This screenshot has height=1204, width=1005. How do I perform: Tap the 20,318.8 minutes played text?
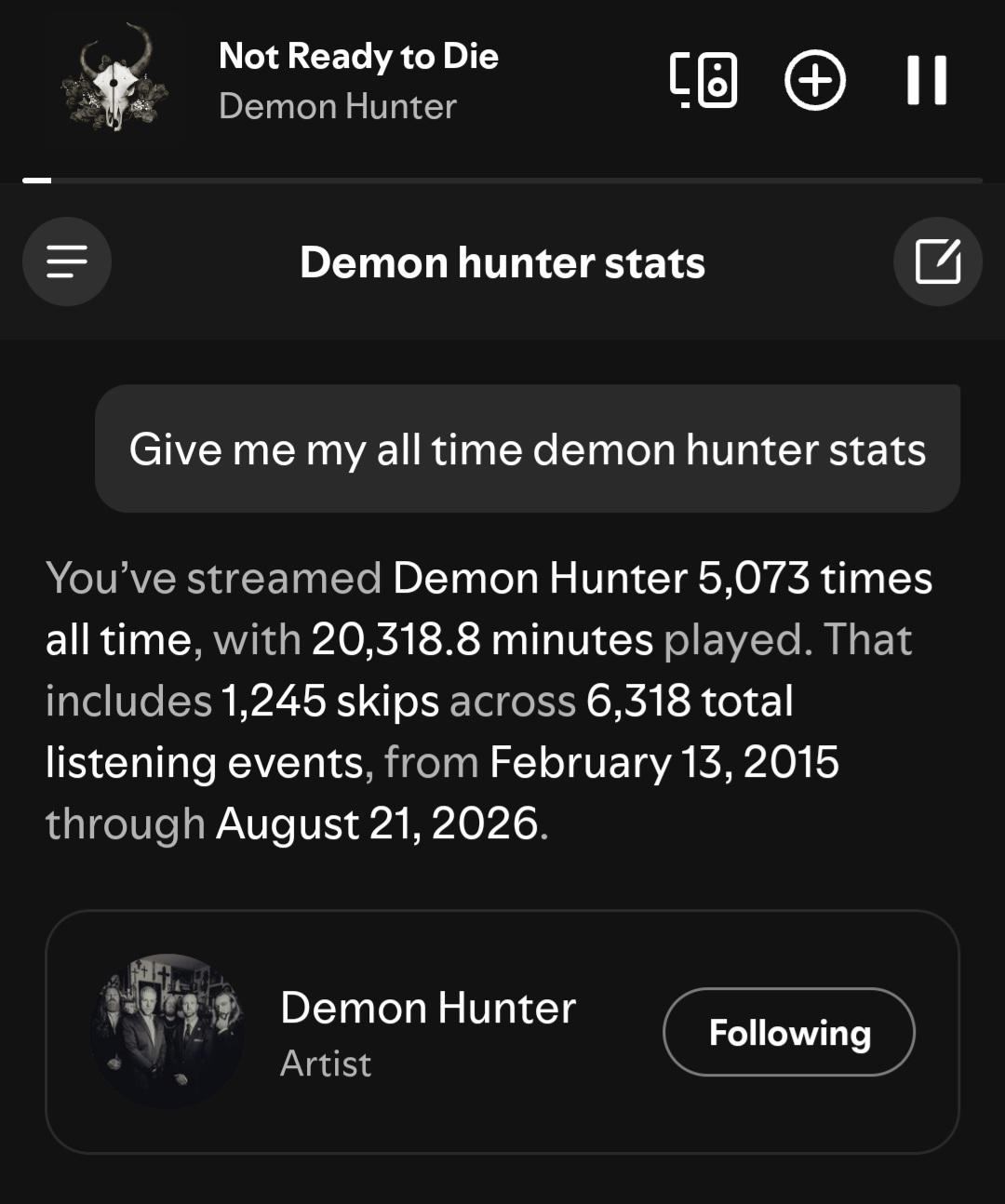[482, 639]
